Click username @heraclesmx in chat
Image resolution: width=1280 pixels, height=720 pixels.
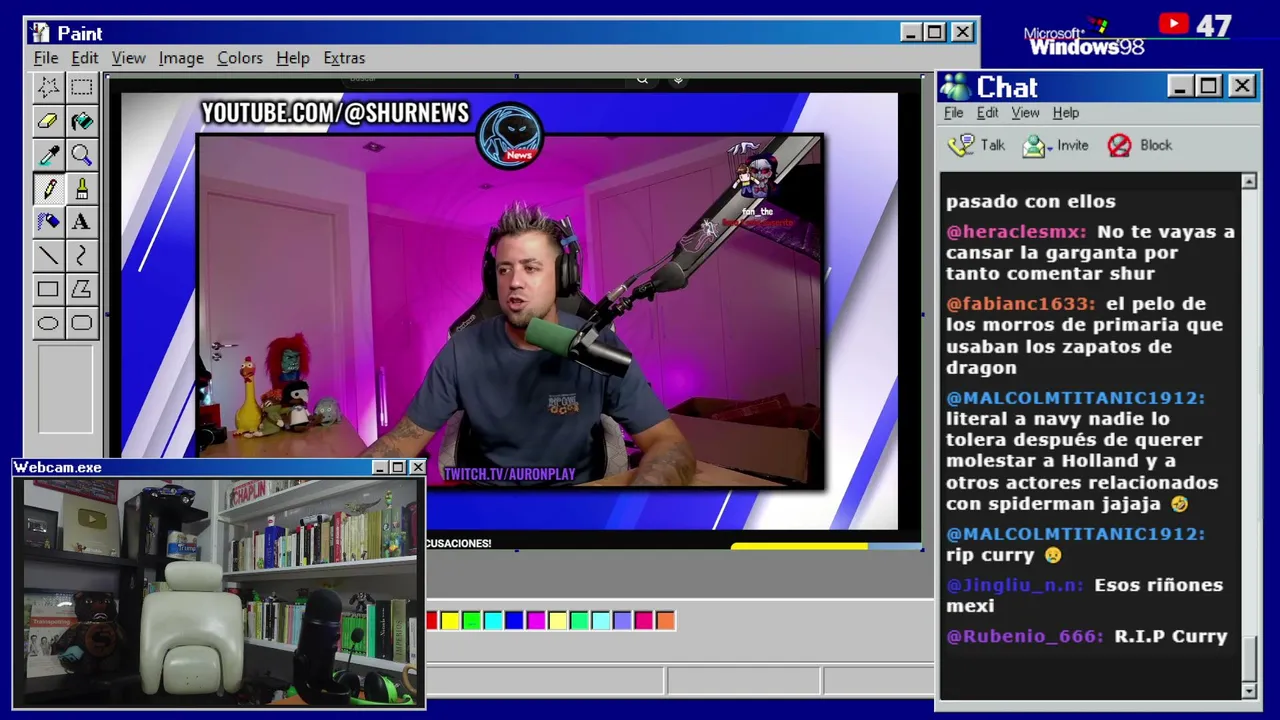1016,232
